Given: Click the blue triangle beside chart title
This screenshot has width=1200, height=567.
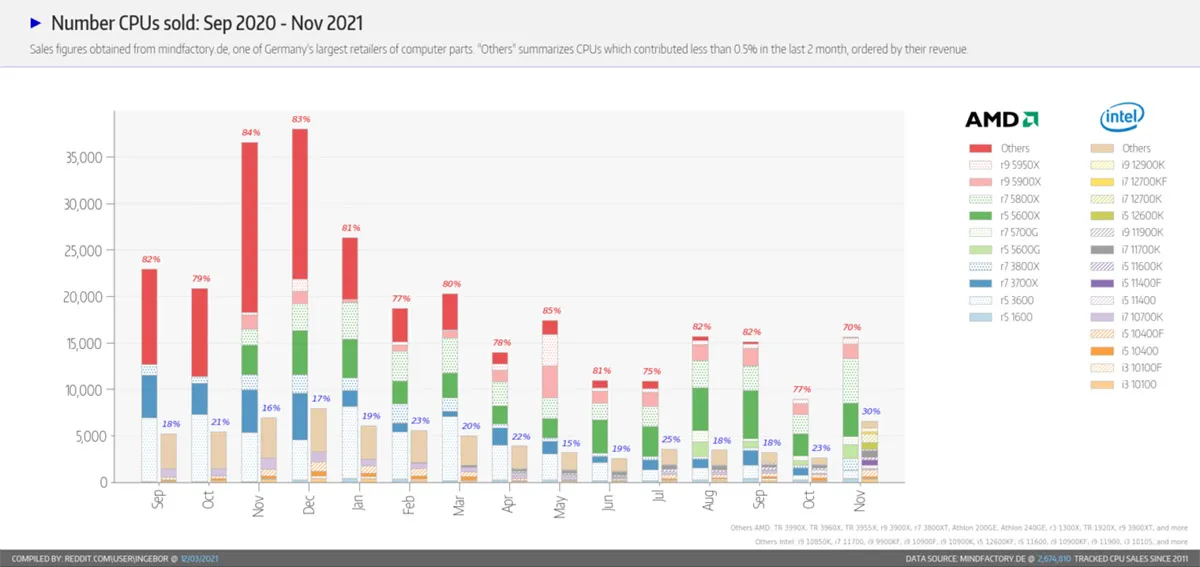Looking at the screenshot, I should coord(36,21).
